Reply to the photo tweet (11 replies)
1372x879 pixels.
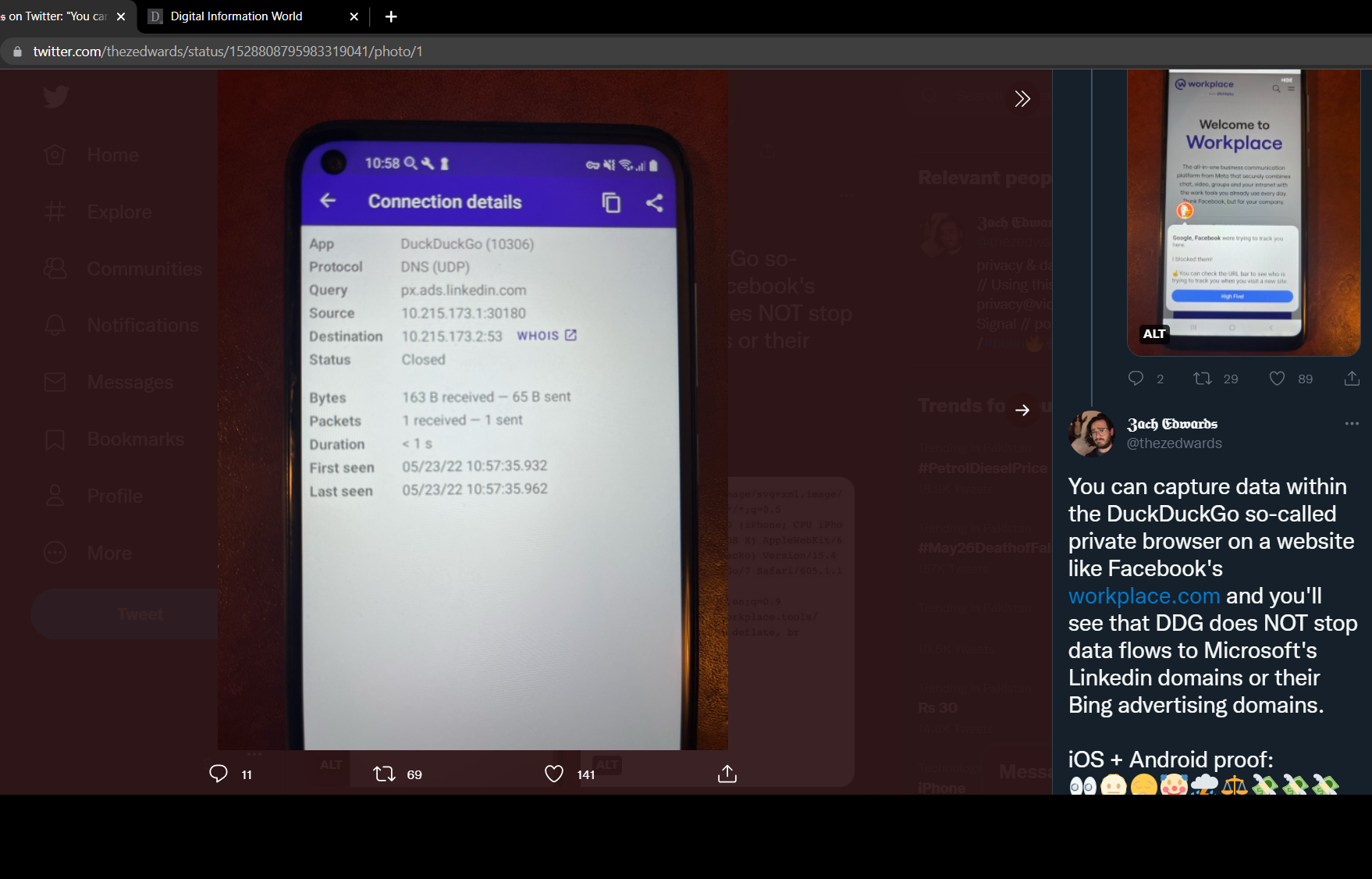229,774
